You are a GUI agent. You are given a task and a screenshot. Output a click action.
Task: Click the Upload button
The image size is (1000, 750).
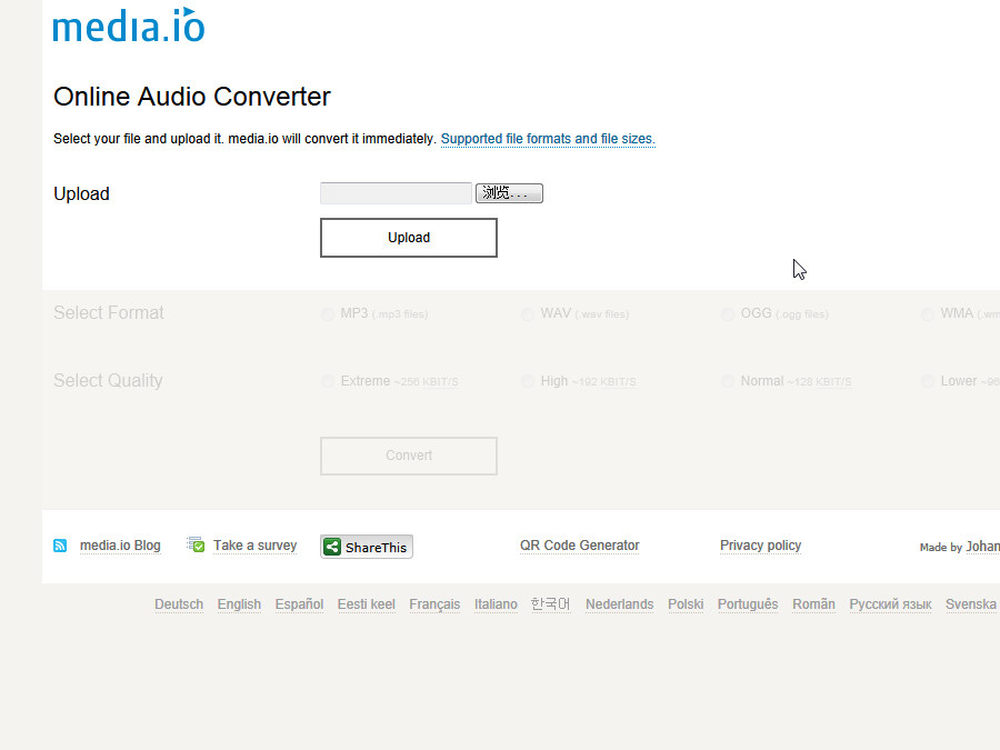pos(409,238)
